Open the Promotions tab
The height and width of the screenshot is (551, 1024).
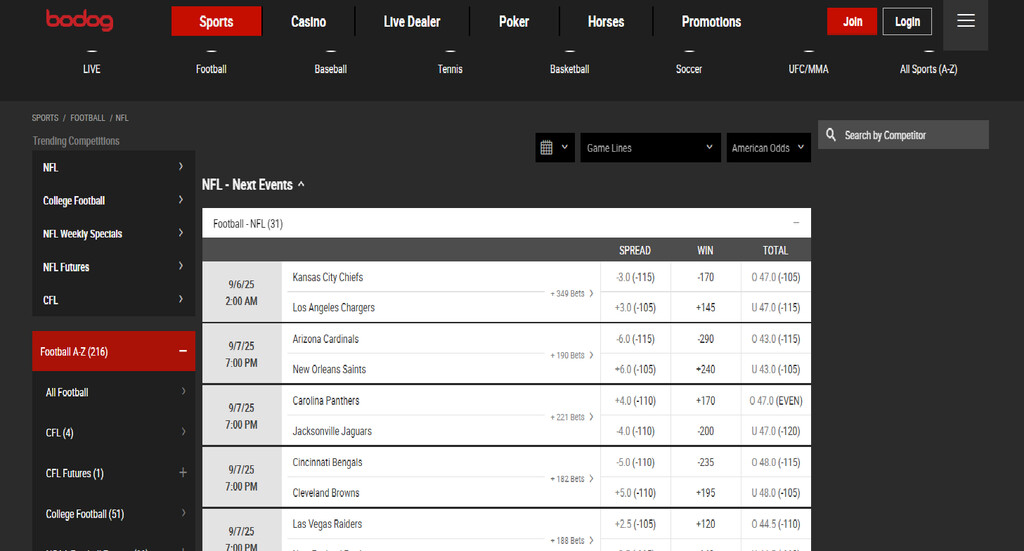click(711, 22)
